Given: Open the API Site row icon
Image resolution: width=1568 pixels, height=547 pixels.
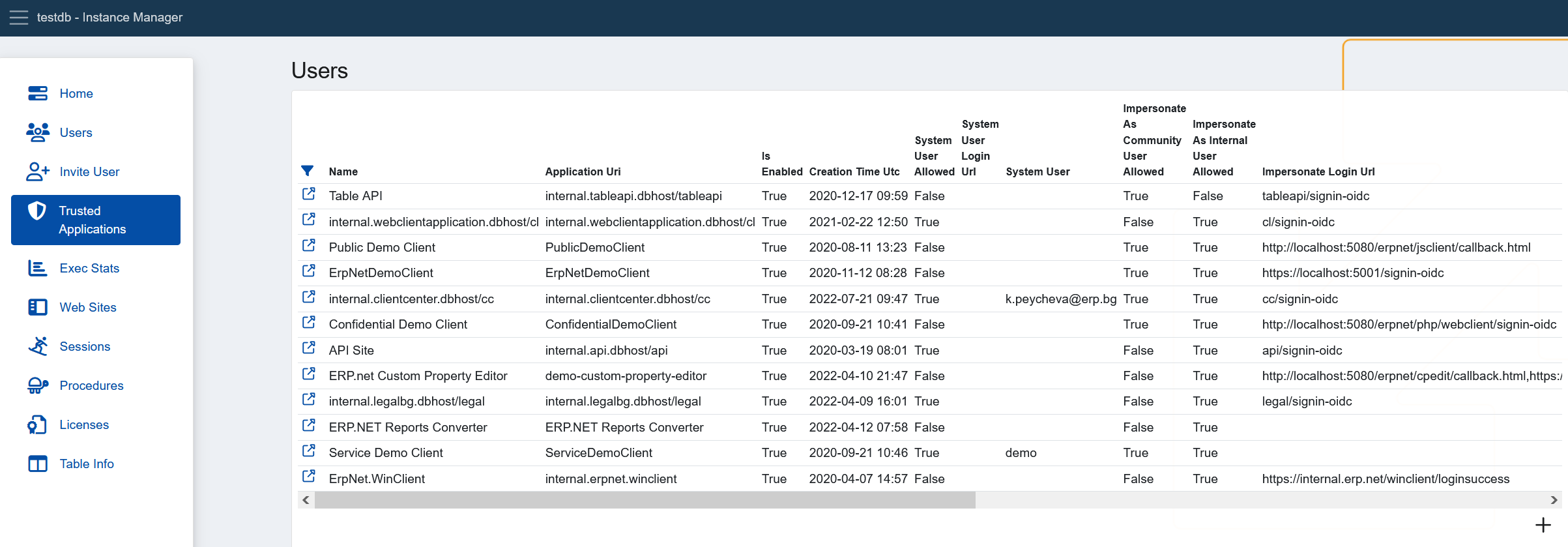Looking at the screenshot, I should [x=309, y=348].
